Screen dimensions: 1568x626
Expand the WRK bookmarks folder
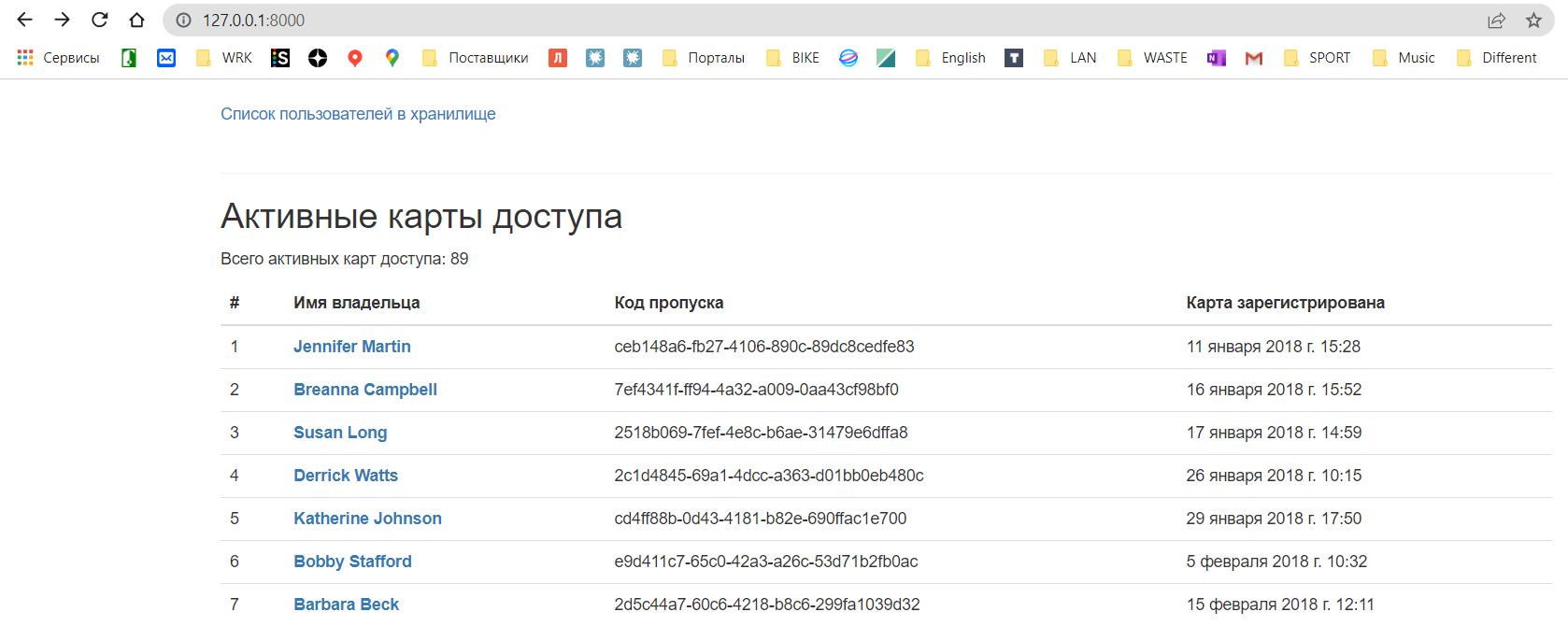point(223,58)
